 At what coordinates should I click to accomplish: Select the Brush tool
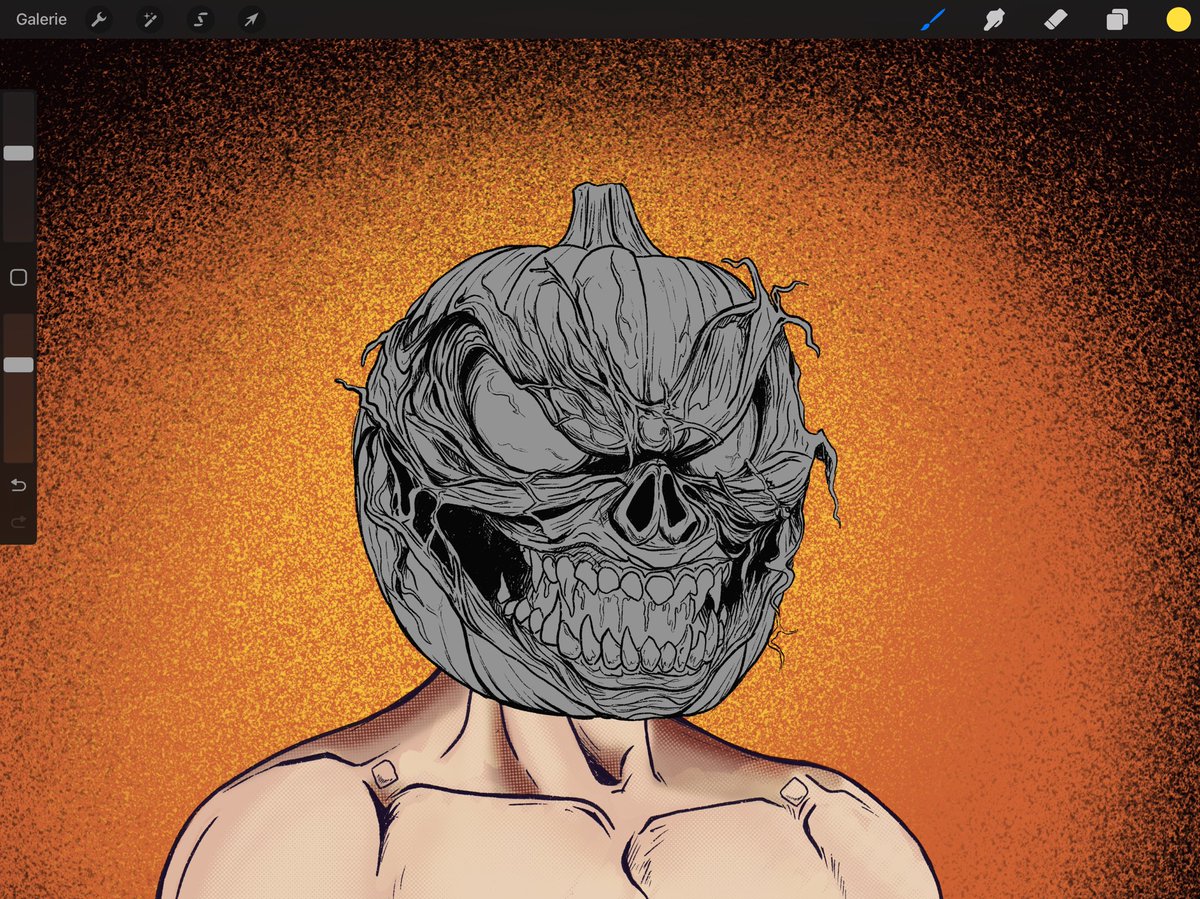tap(933, 19)
